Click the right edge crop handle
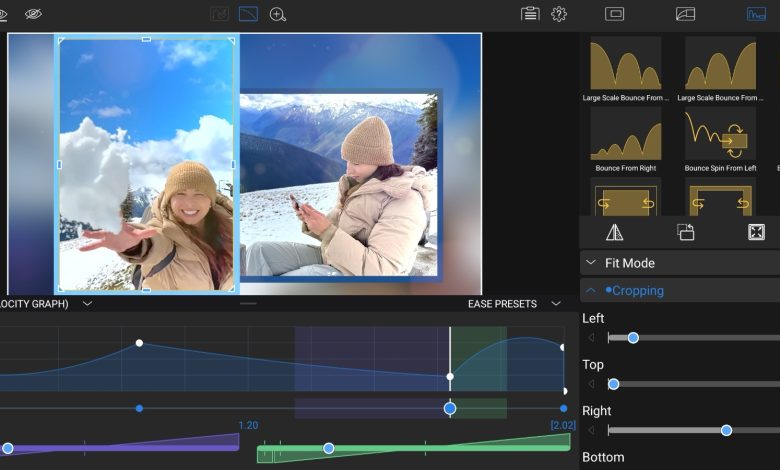 233,164
